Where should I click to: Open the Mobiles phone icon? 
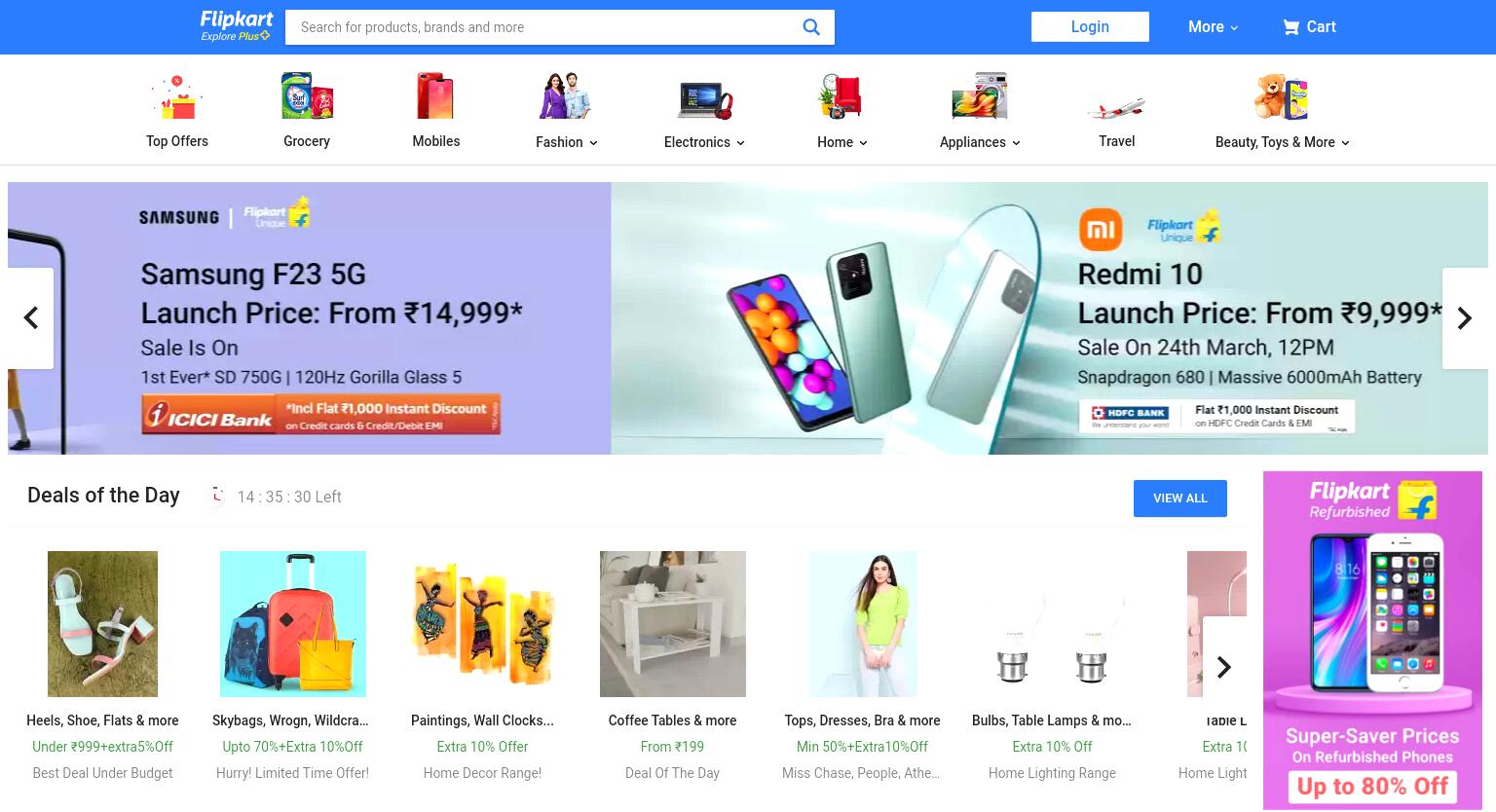coord(435,96)
